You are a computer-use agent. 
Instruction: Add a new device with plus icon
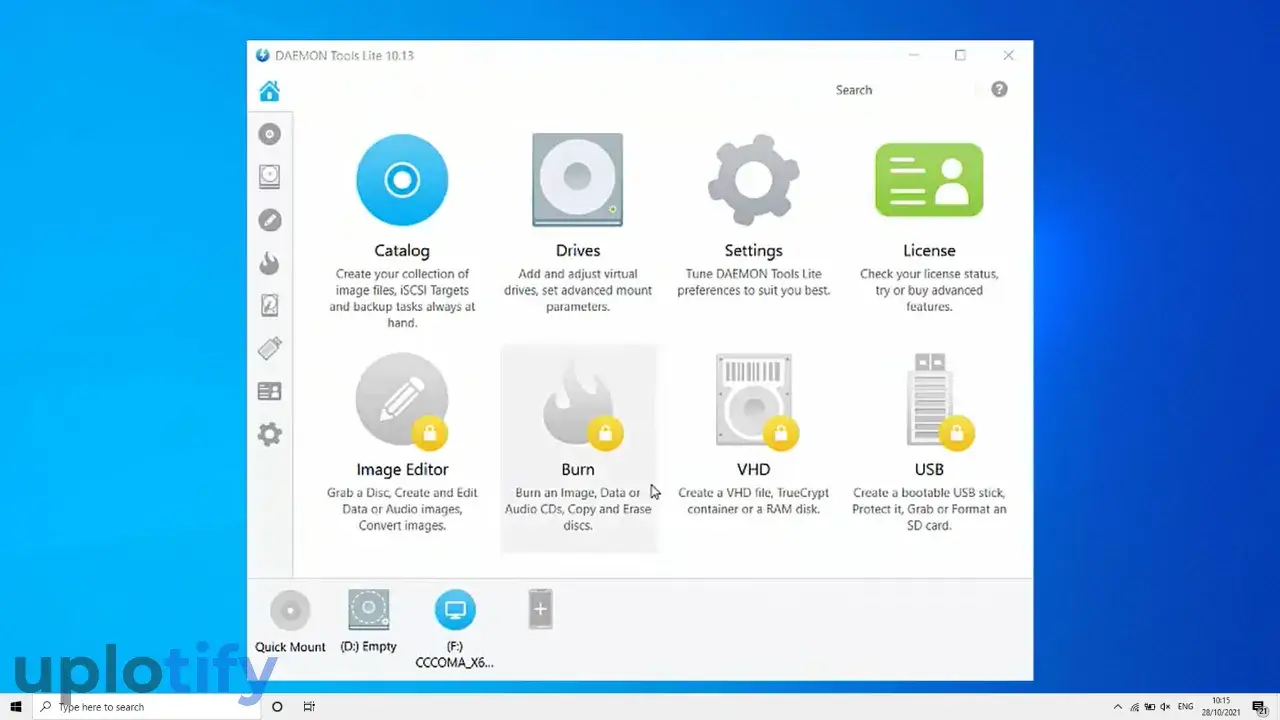coord(540,609)
